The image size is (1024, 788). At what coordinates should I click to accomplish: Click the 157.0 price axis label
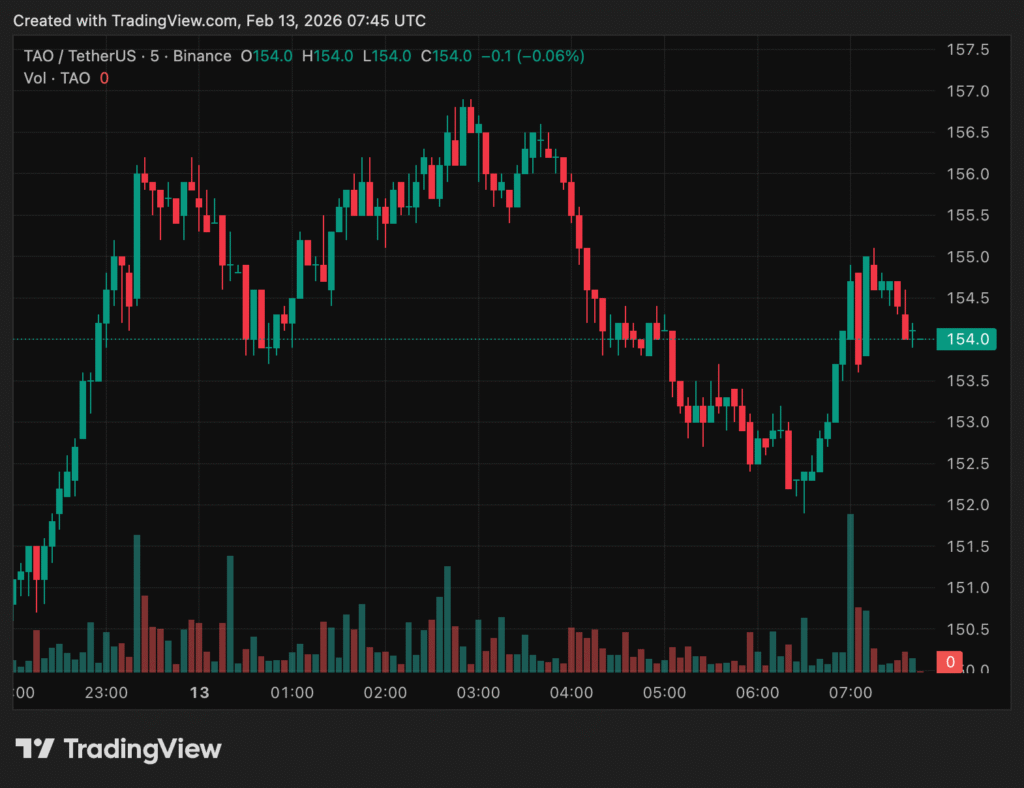[x=968, y=91]
